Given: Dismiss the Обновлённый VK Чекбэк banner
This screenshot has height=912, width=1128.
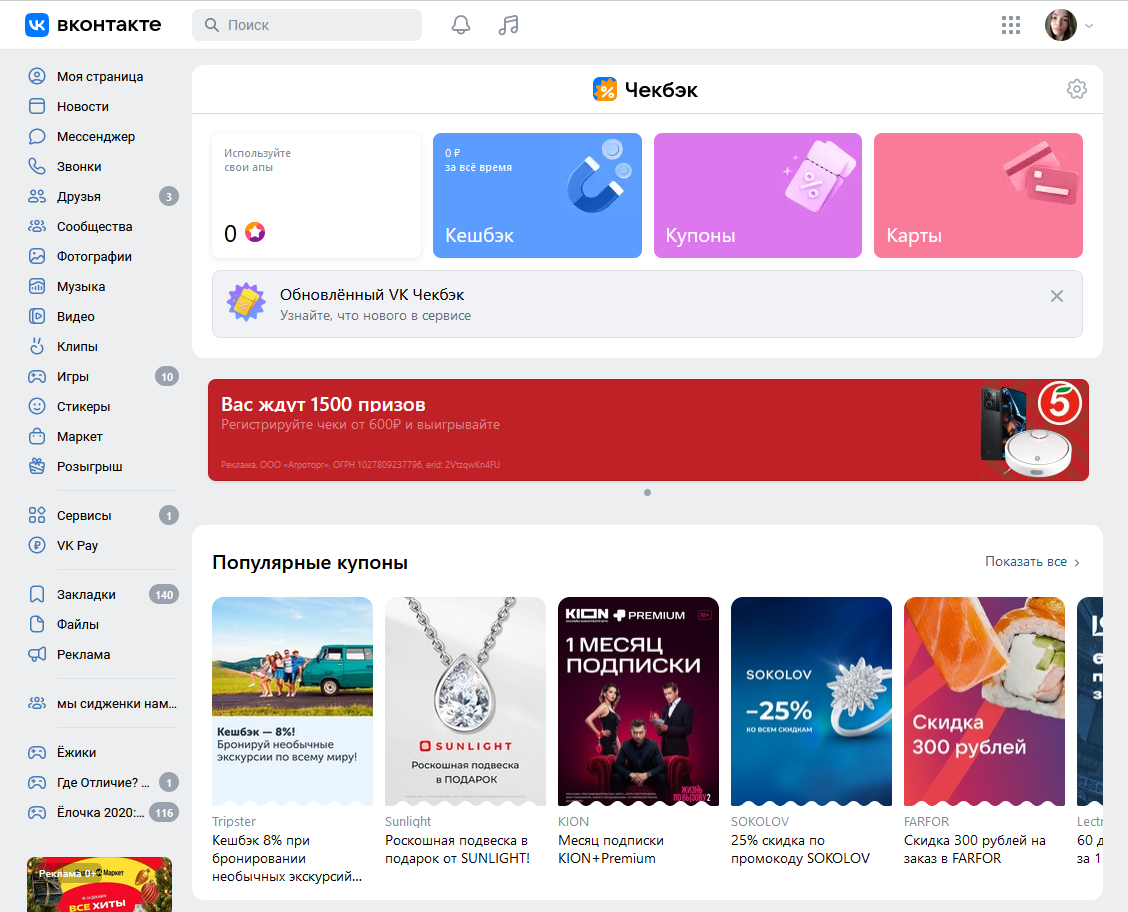Looking at the screenshot, I should point(1056,296).
